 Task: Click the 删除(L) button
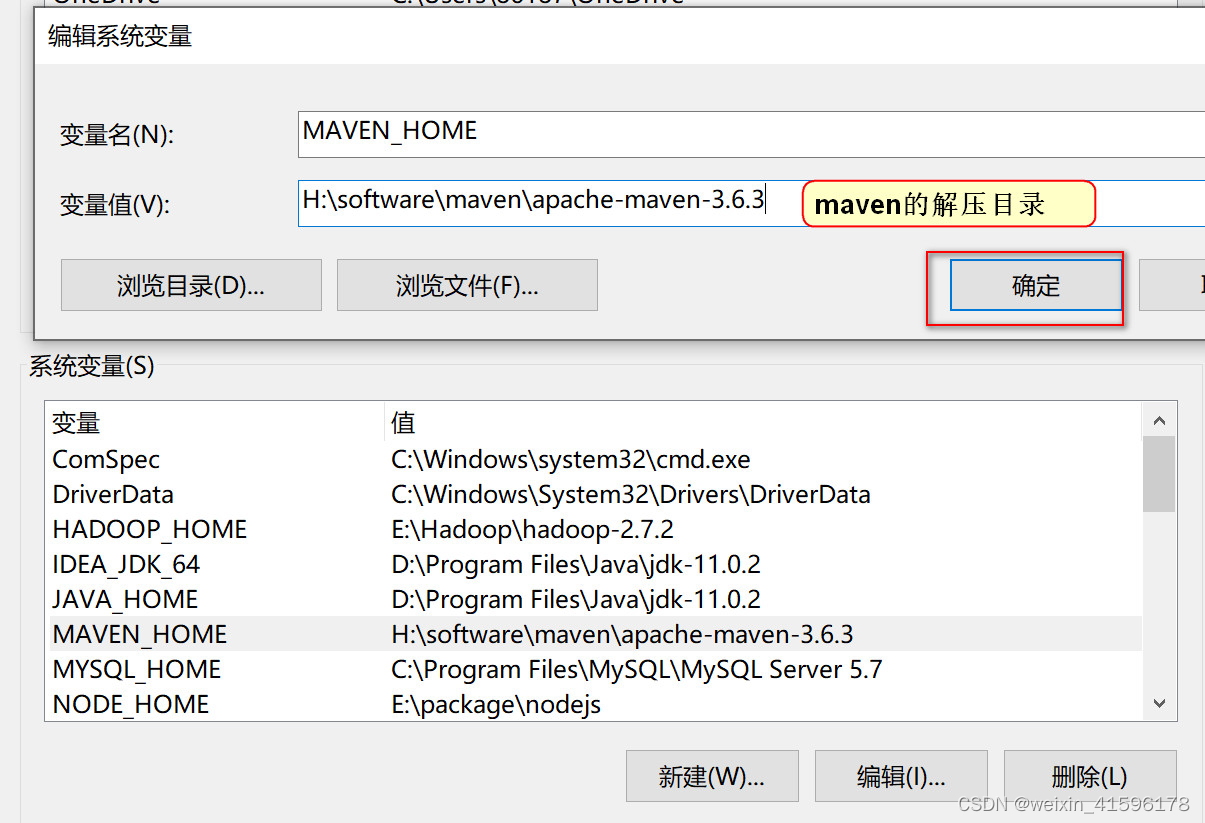(1090, 776)
